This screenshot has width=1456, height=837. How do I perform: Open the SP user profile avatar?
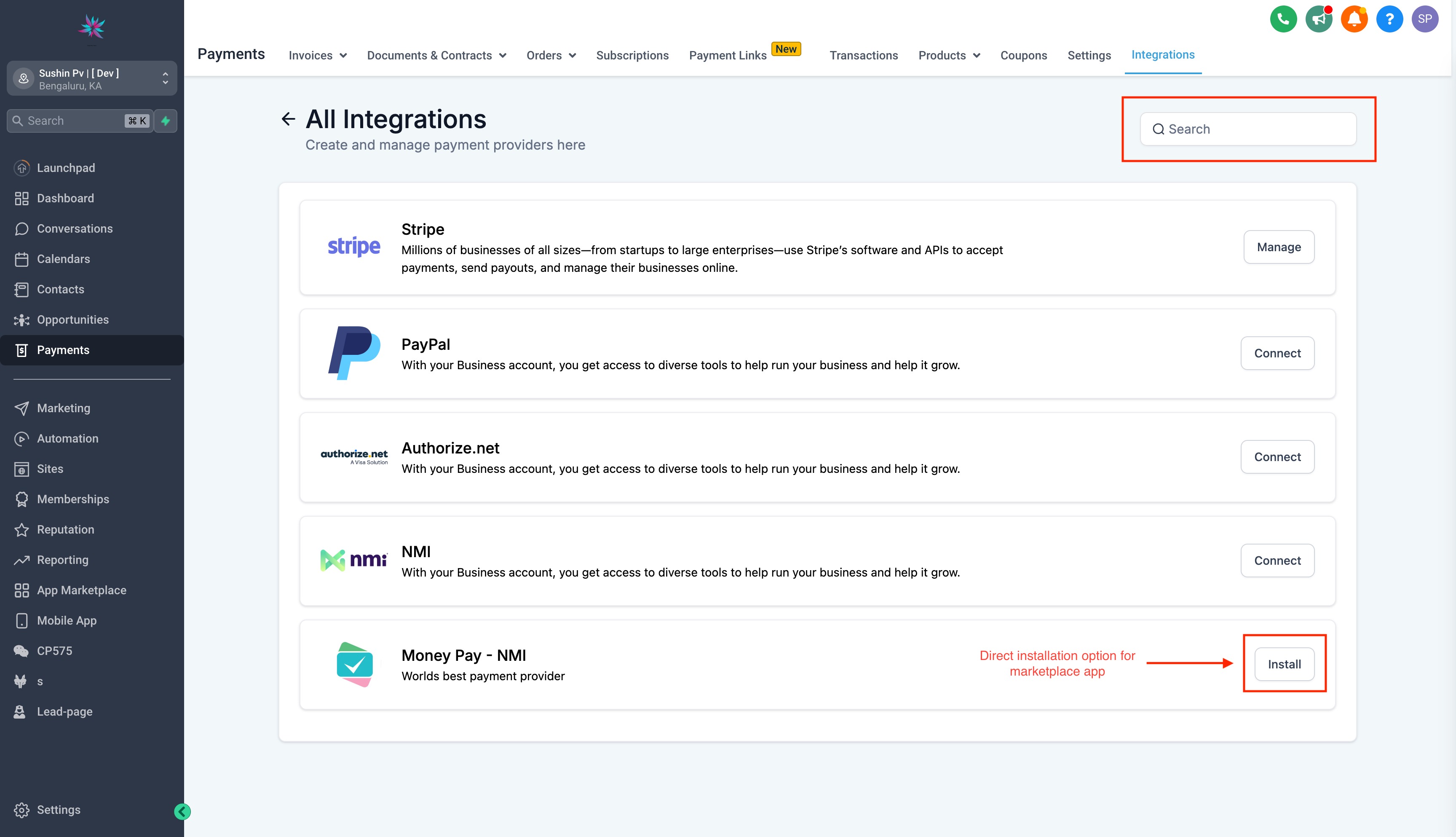coord(1425,19)
